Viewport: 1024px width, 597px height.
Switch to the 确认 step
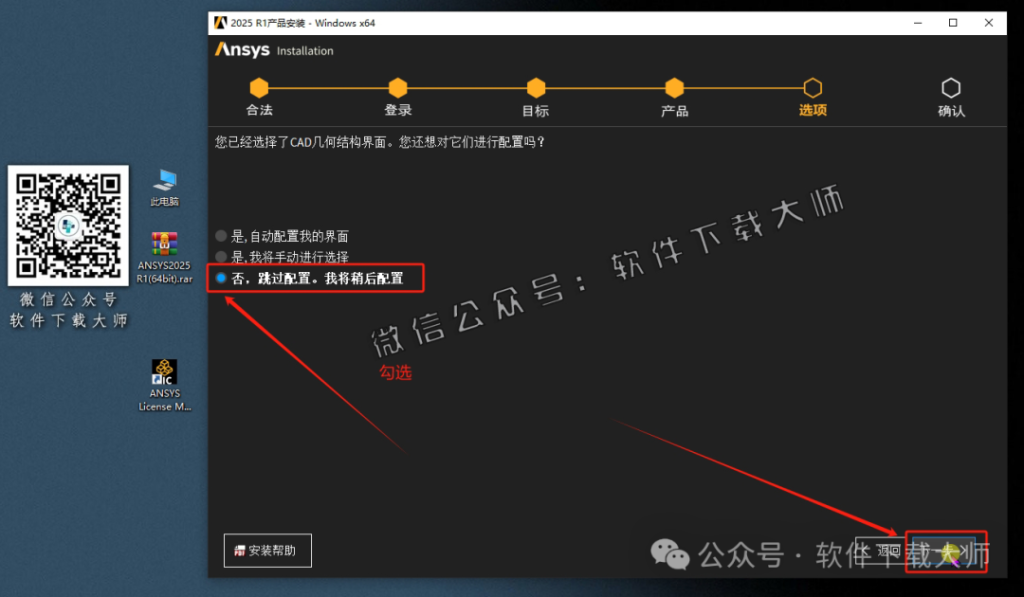[x=950, y=88]
